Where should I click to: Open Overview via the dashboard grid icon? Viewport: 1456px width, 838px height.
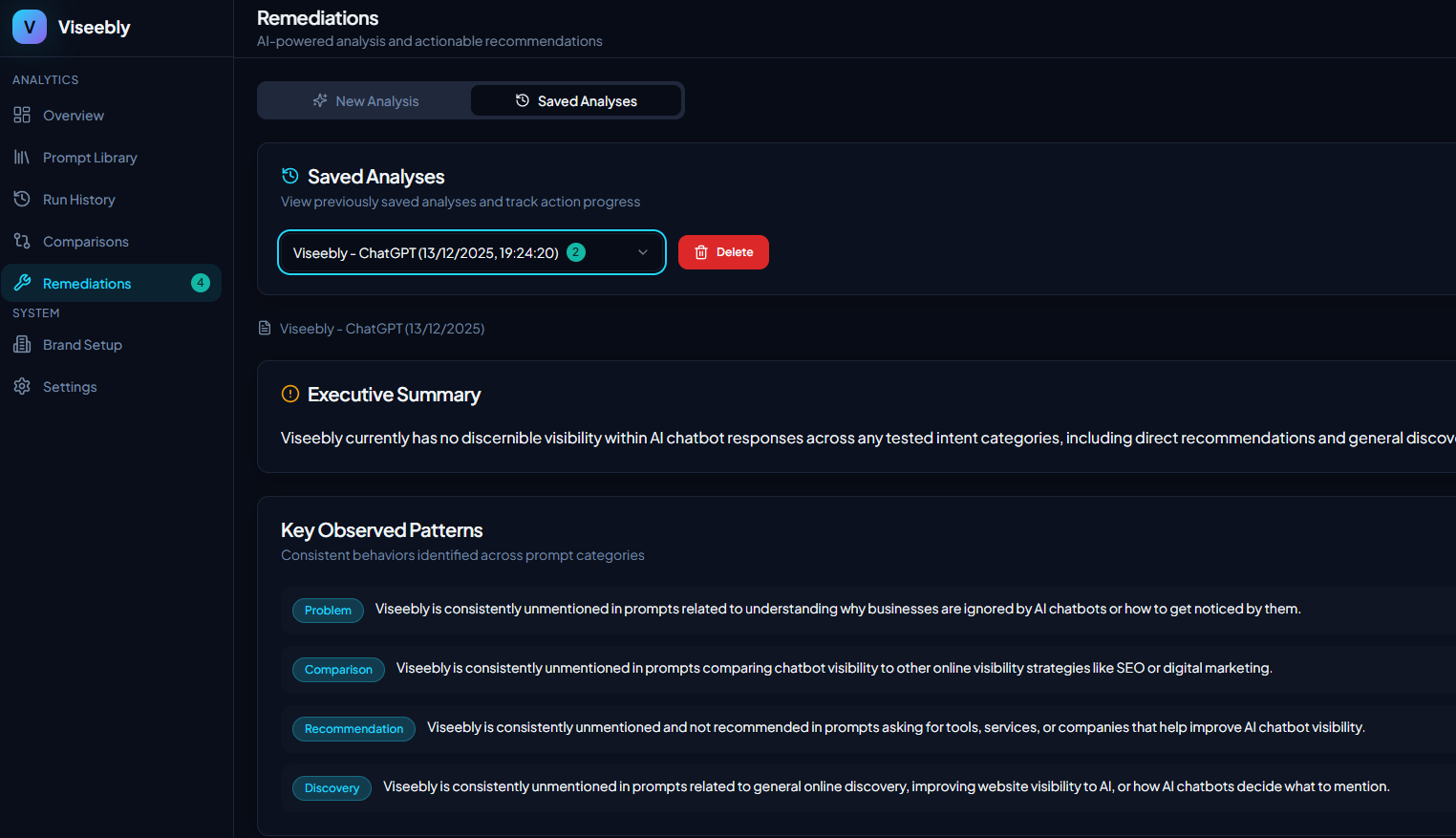pos(23,115)
